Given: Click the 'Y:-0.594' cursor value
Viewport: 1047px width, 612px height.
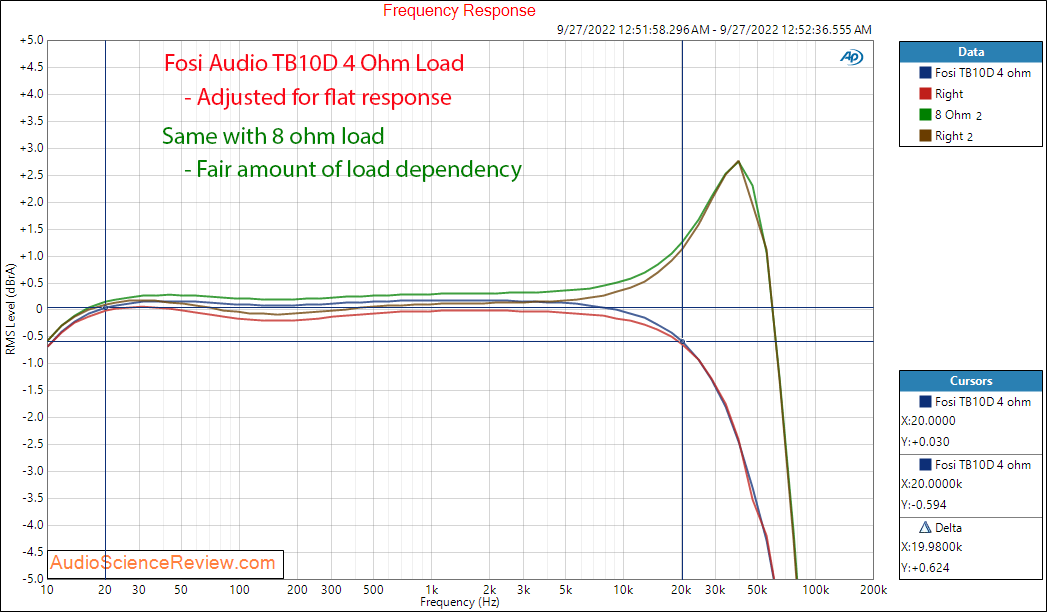Looking at the screenshot, I should (923, 505).
